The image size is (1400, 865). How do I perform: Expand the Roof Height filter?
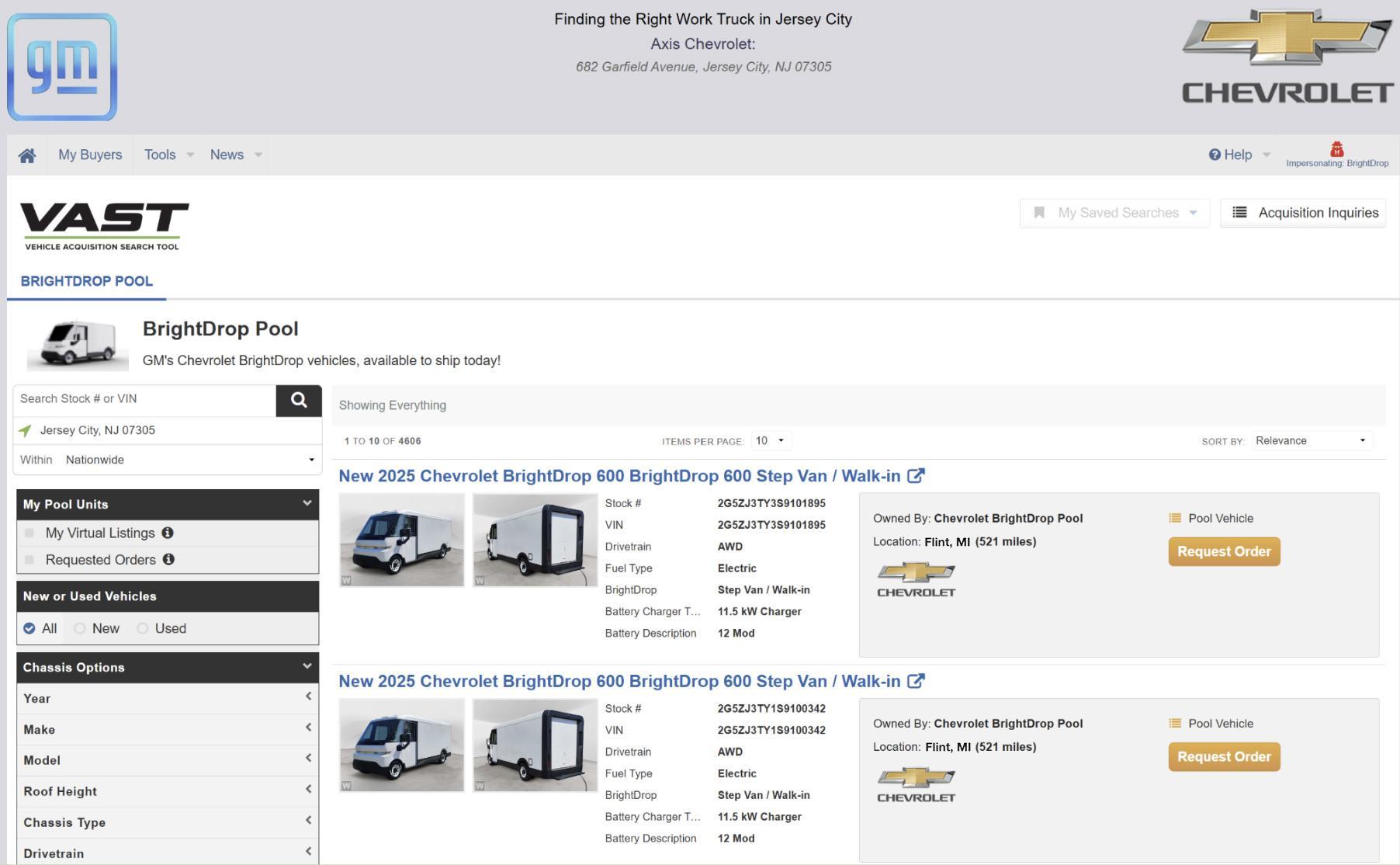[x=167, y=791]
